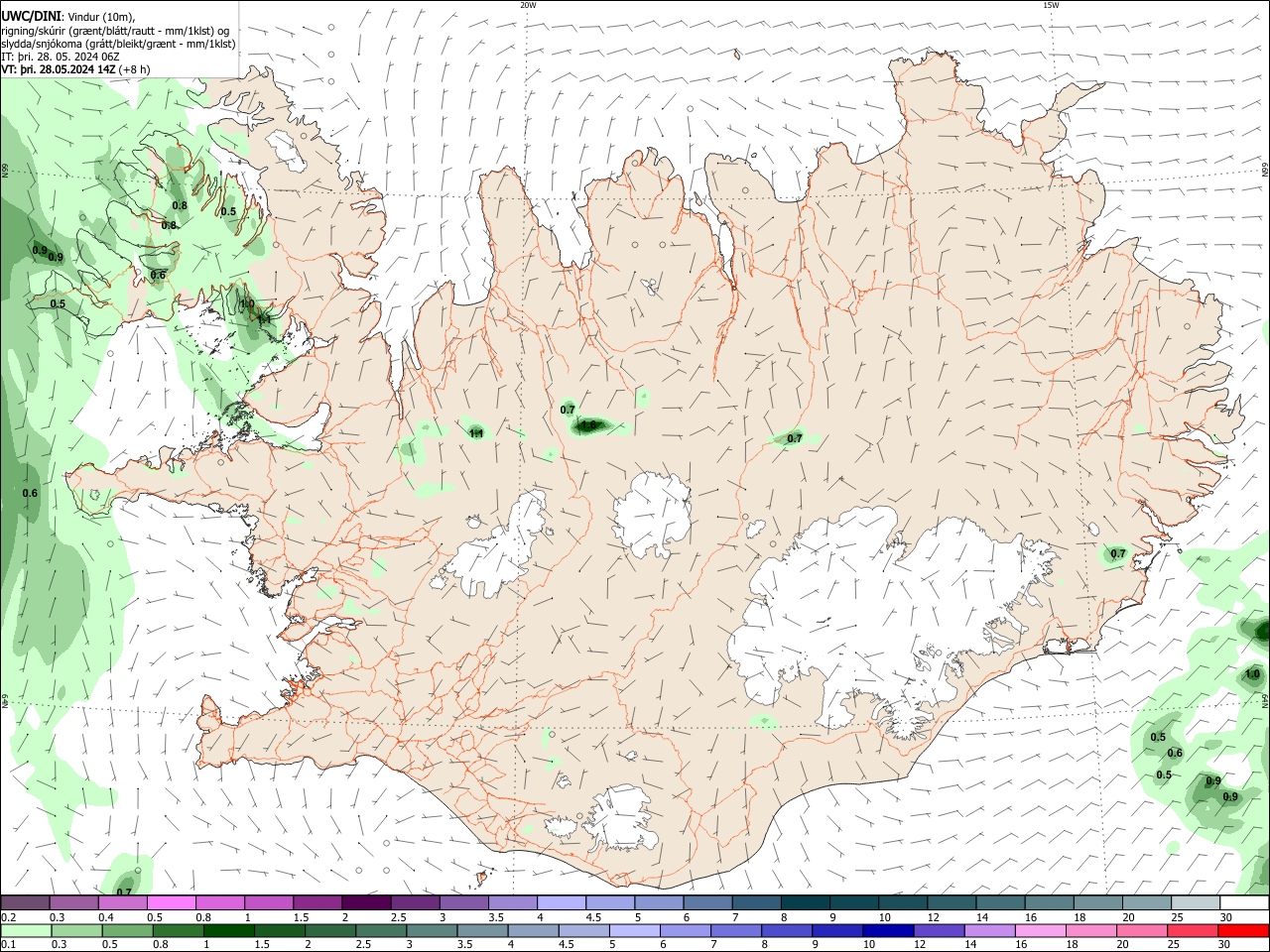The image size is (1270, 952).
Task: Click the 14 label in the snow legend row
Action: click(982, 917)
